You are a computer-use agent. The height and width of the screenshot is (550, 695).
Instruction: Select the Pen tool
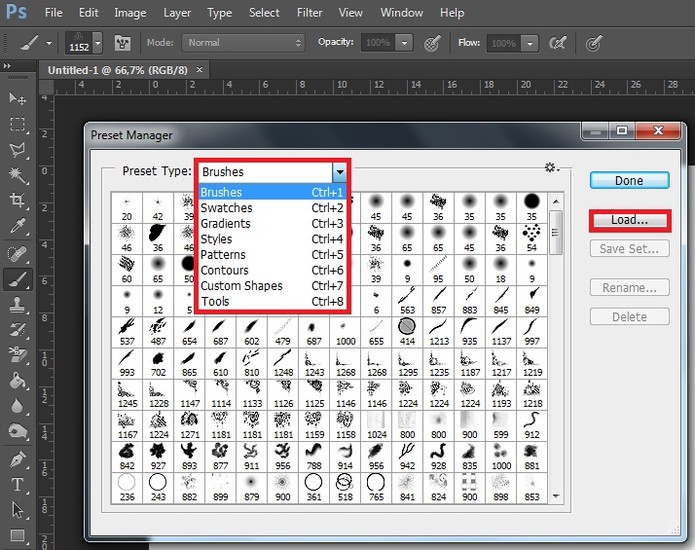(x=17, y=460)
